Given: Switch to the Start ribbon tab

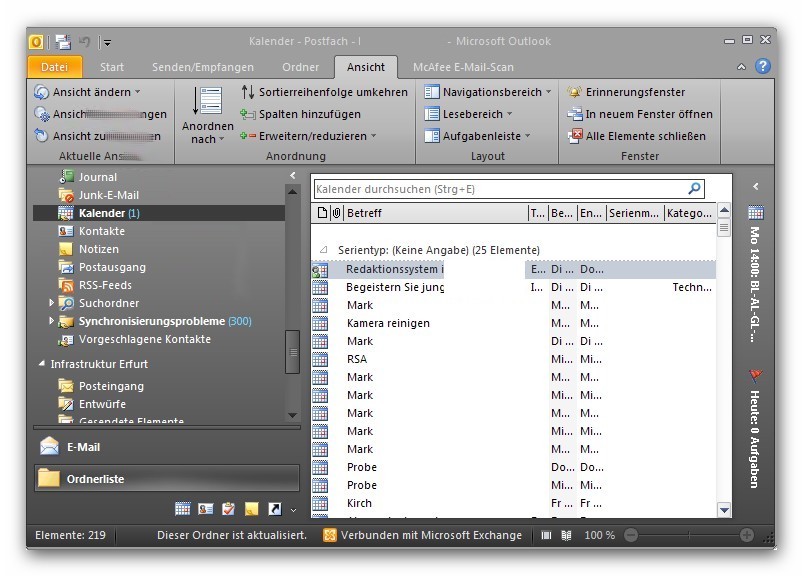Looking at the screenshot, I should 112,67.
